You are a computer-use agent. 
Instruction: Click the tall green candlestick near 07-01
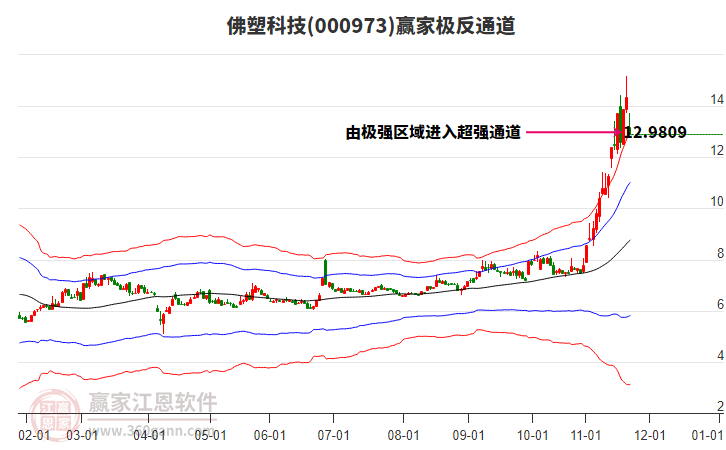coord(325,272)
